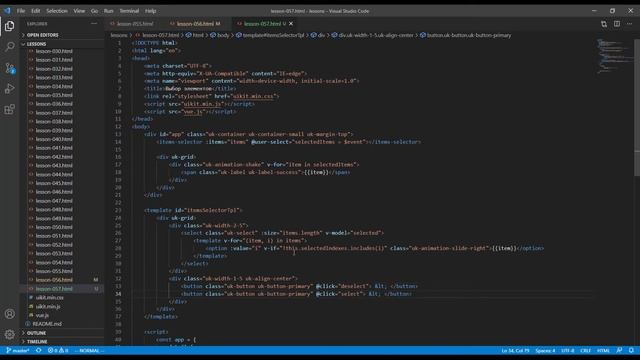The width and height of the screenshot is (640, 360).
Task: Open the Accounts menu icon
Action: [9, 314]
